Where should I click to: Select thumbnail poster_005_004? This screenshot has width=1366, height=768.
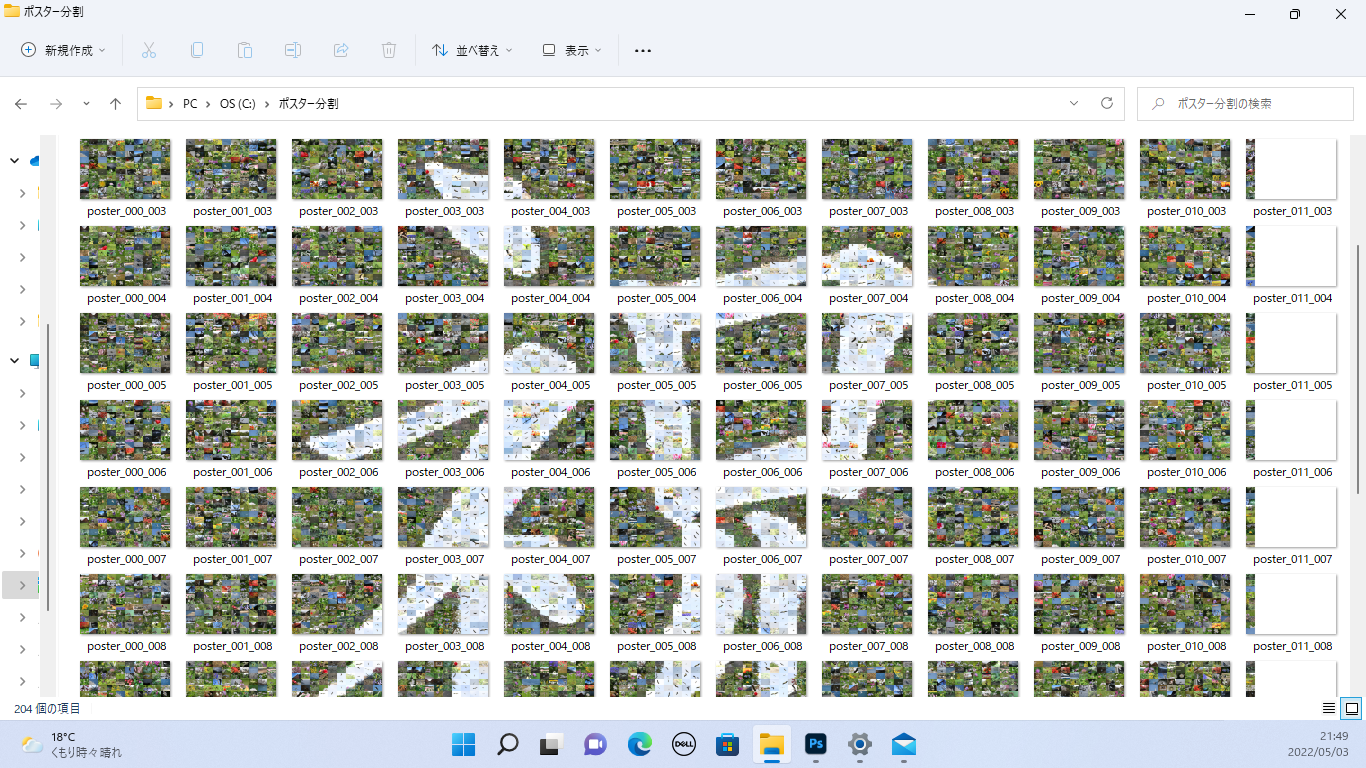point(655,256)
